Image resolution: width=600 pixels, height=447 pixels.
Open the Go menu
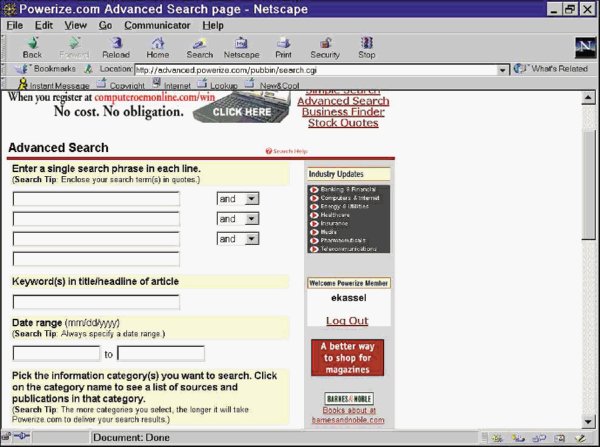(x=105, y=25)
